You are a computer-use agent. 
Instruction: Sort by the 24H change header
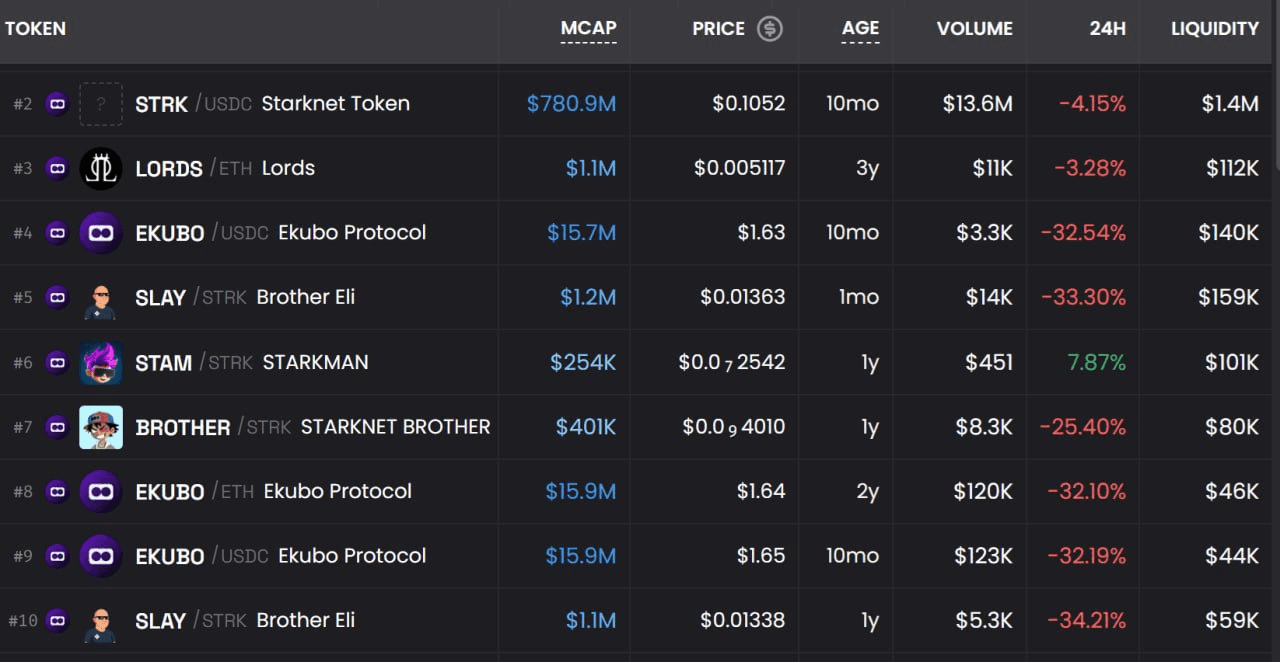1107,29
